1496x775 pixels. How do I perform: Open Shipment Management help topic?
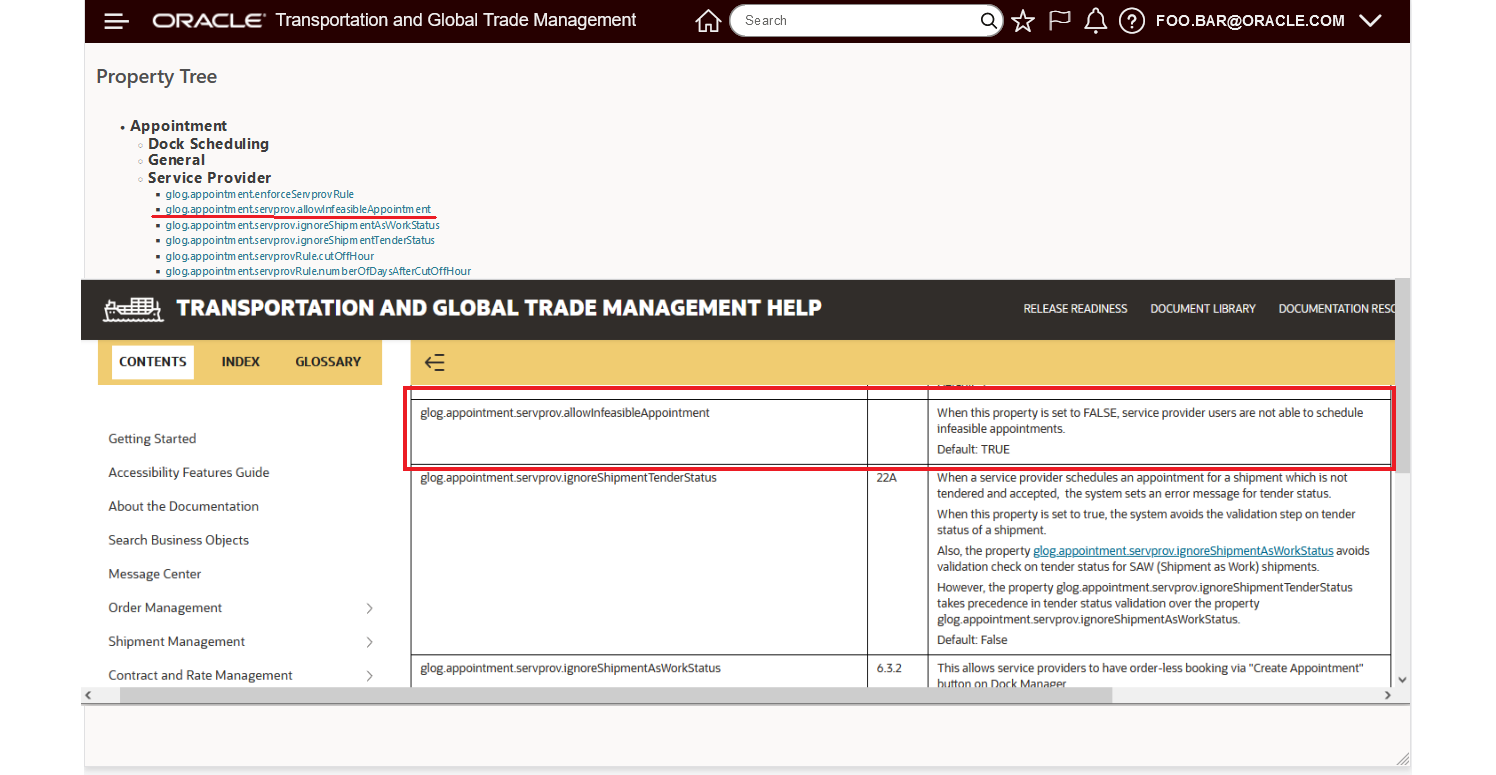click(x=177, y=642)
